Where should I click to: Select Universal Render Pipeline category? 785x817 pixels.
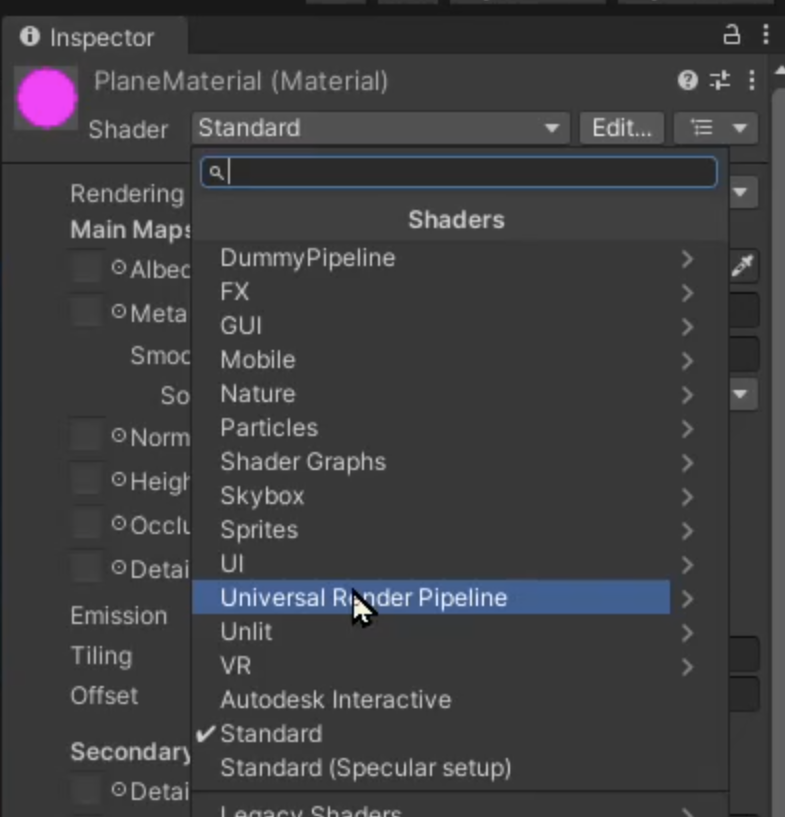click(x=431, y=598)
